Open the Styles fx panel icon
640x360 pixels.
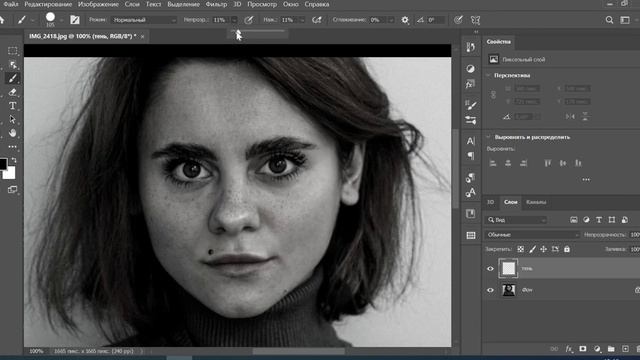[x=471, y=84]
